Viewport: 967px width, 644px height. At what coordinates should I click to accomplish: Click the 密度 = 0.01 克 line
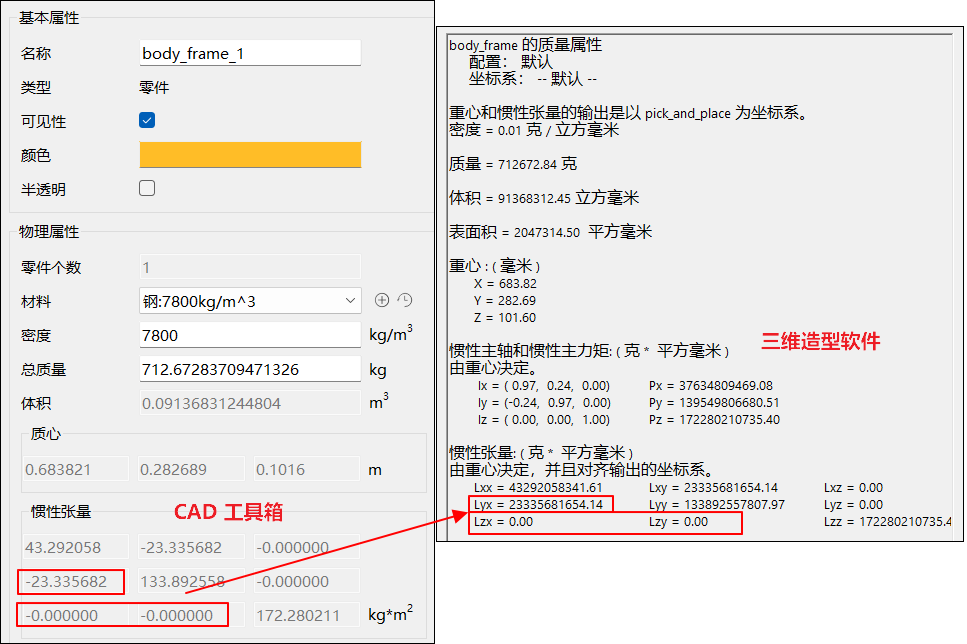click(x=534, y=130)
